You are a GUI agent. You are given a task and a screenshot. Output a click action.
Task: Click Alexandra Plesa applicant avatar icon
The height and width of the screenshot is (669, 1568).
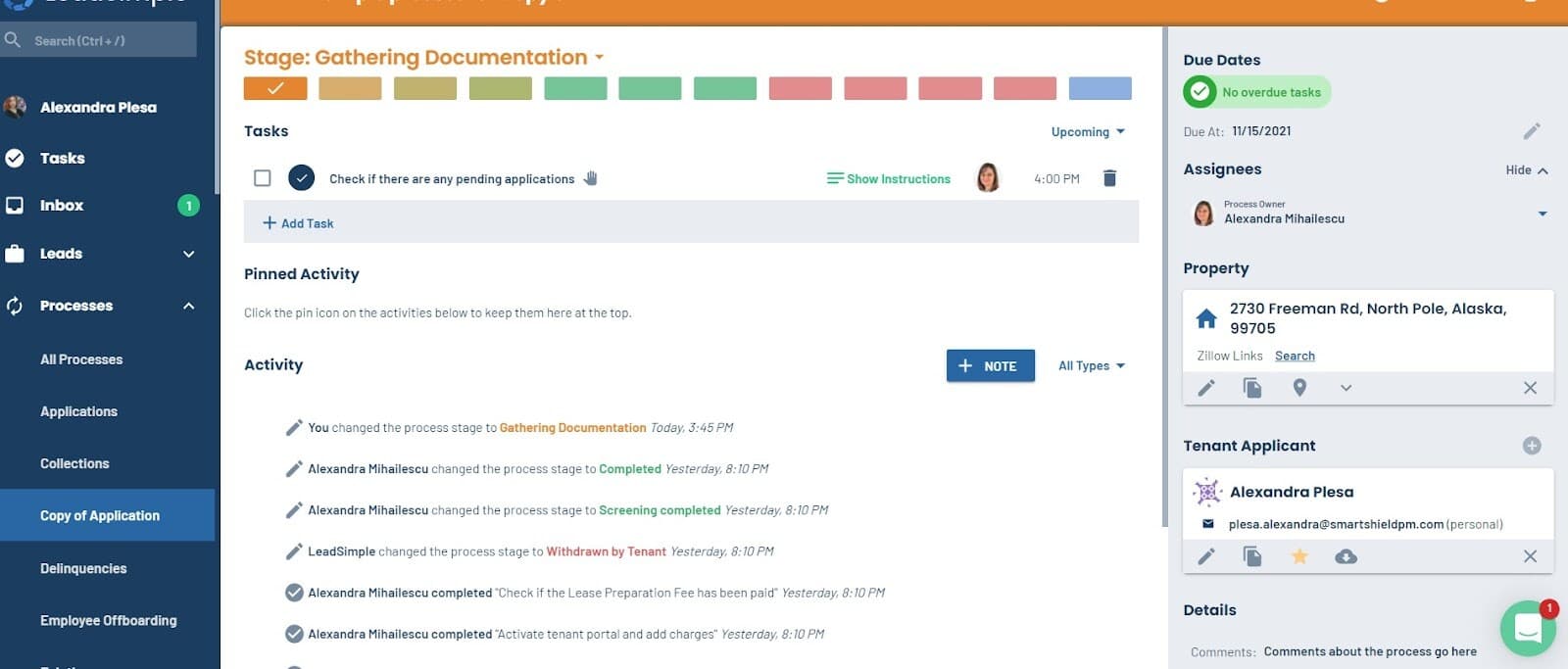[1207, 492]
